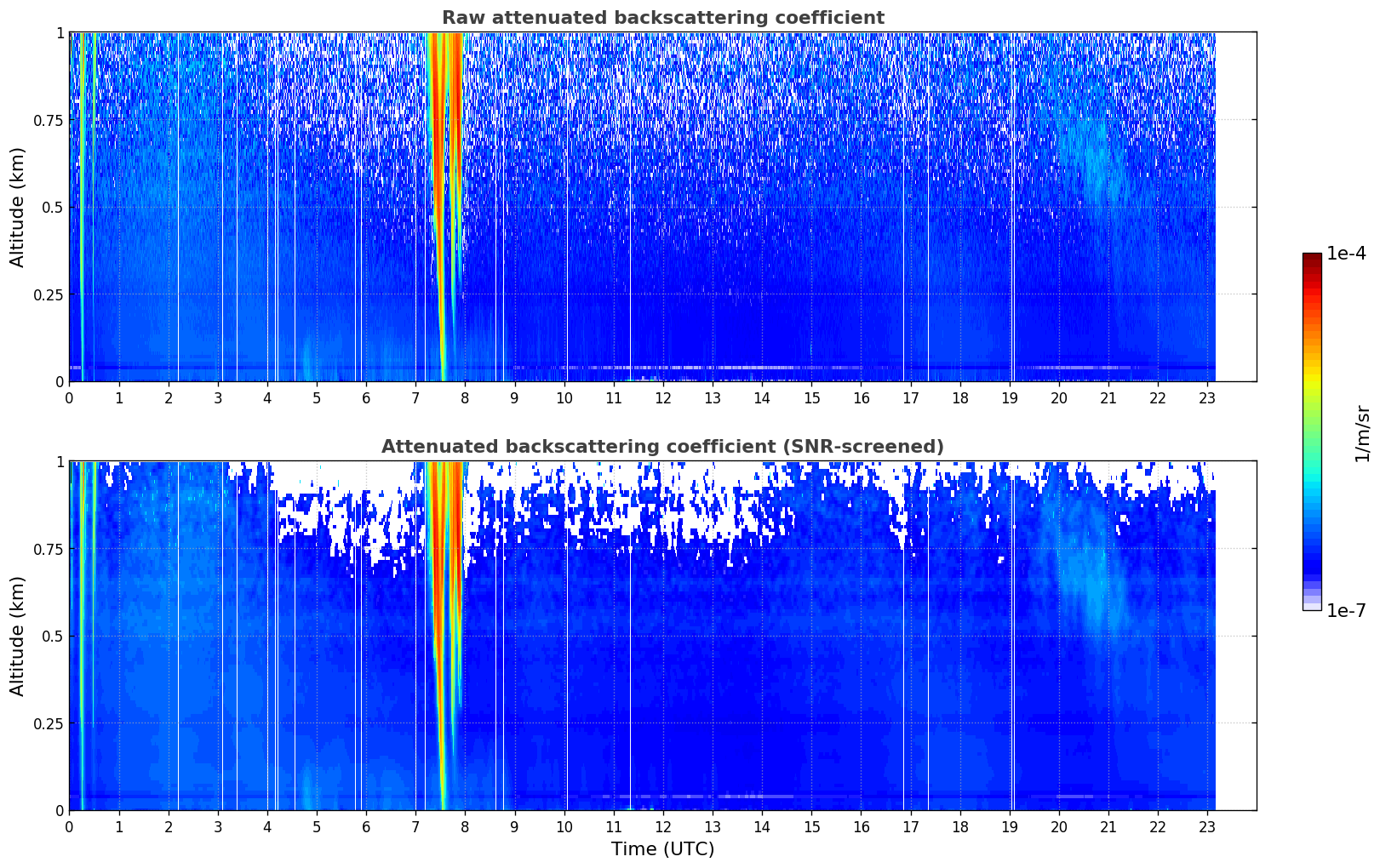Click the 0.5 altitude tick on the bottom plot
1380x868 pixels.
[54, 636]
